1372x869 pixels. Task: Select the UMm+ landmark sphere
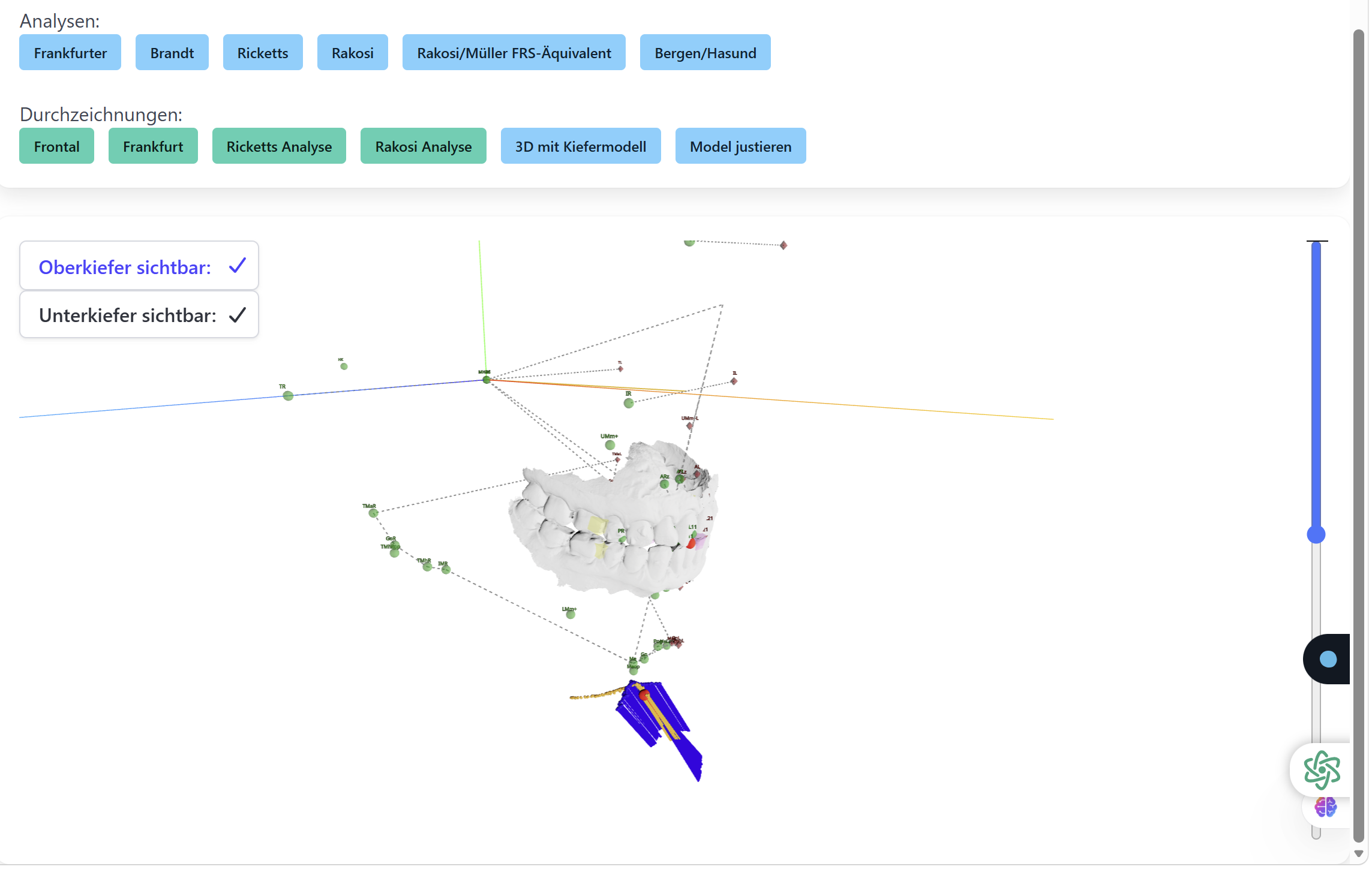pyautogui.click(x=610, y=445)
